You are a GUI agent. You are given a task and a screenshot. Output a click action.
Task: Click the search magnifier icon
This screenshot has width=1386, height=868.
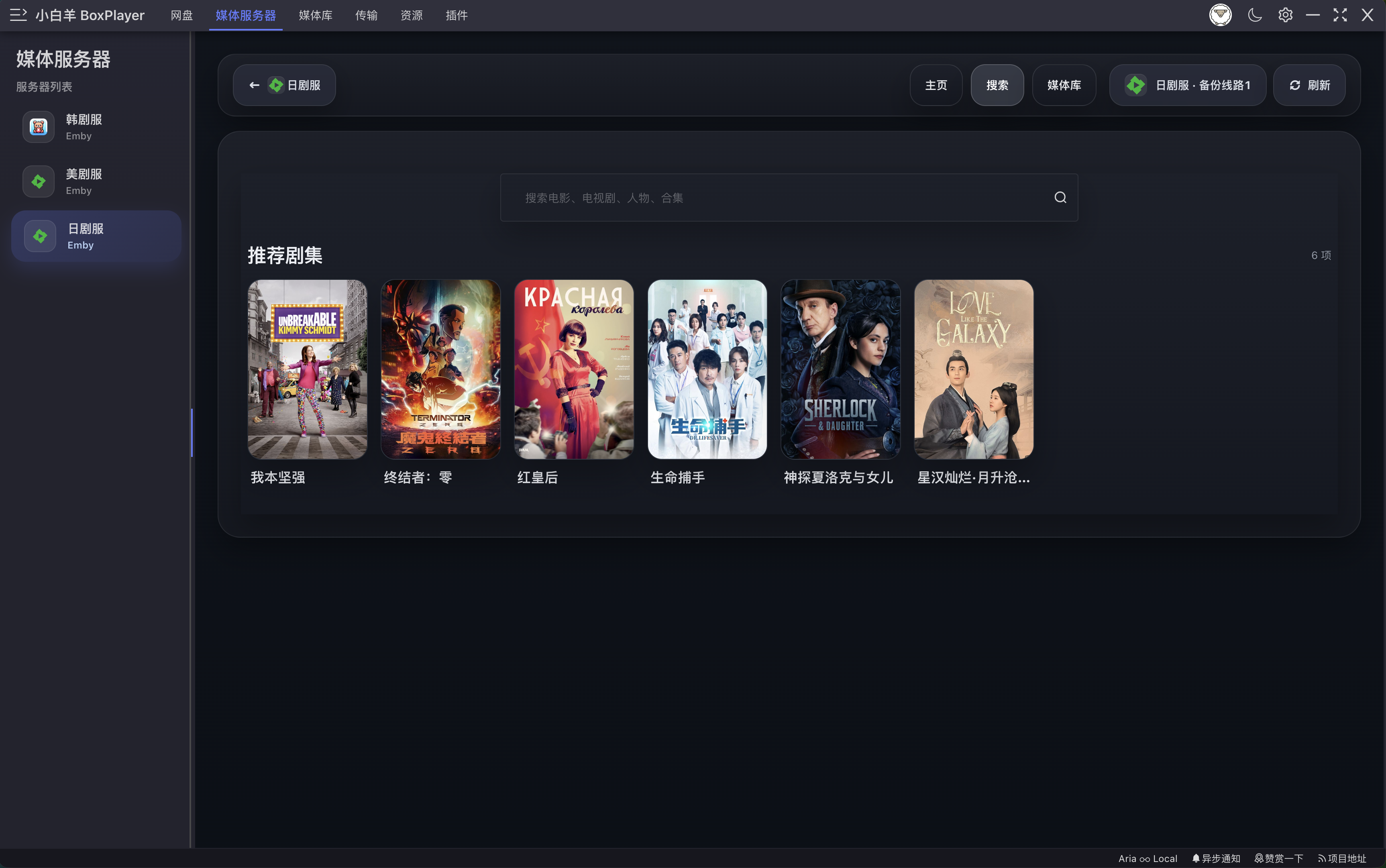coord(1060,198)
